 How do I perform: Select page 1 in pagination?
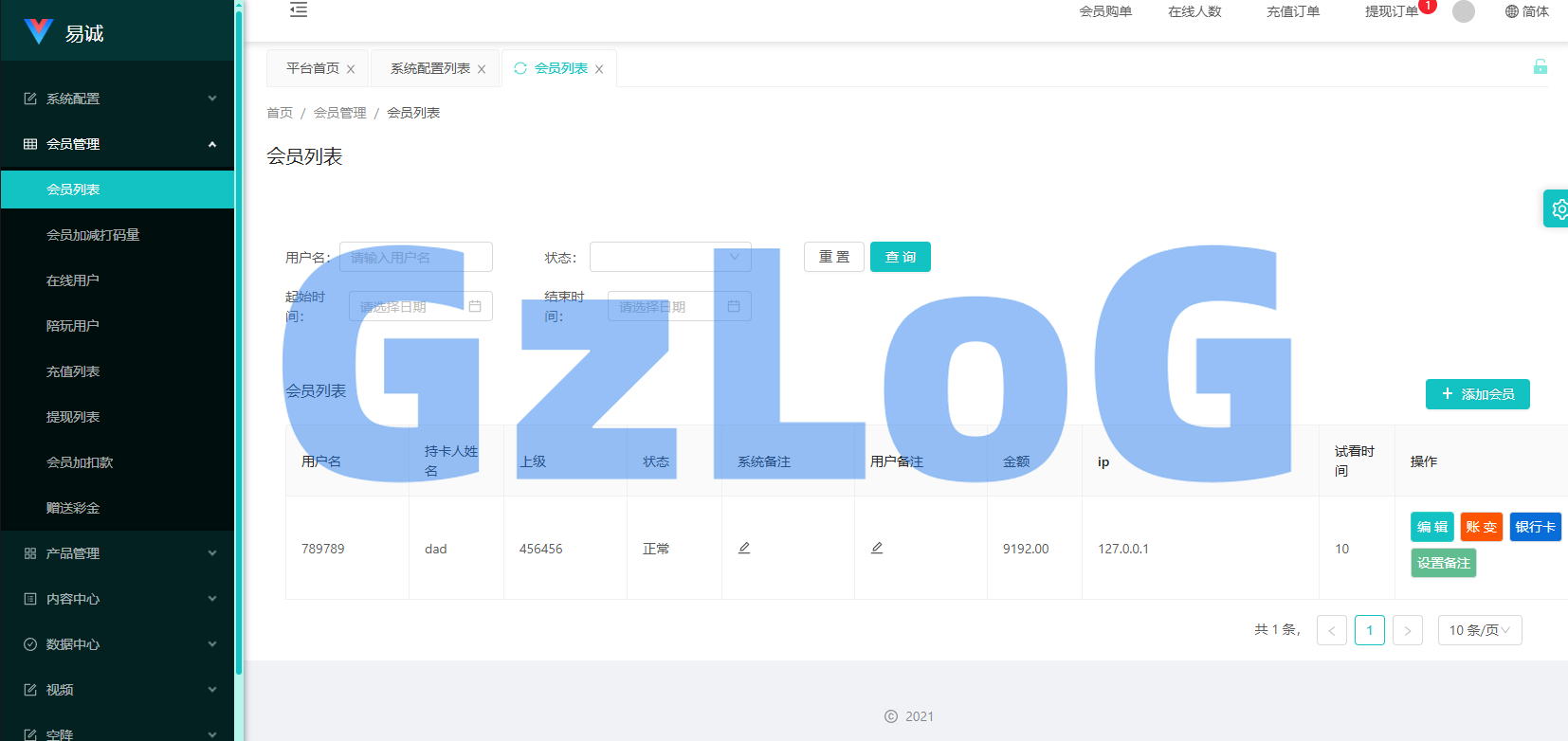click(1370, 630)
